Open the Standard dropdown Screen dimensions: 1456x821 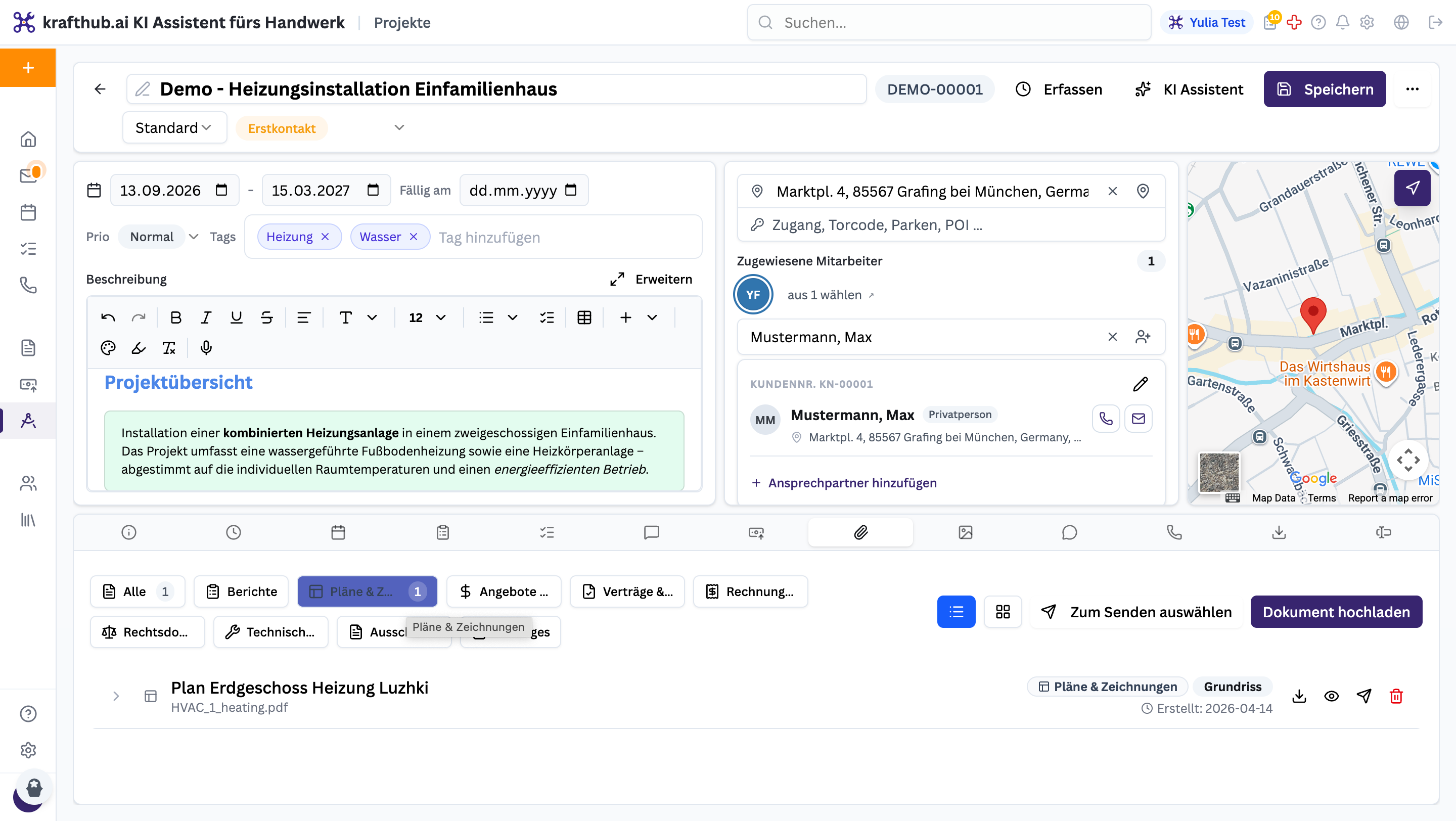174,128
